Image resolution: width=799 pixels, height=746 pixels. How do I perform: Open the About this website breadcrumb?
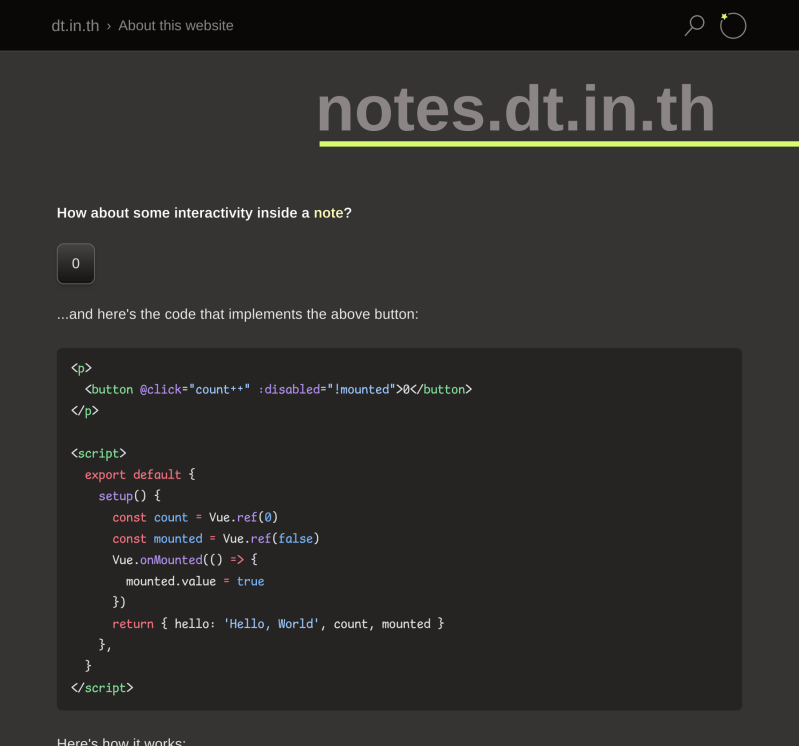point(176,25)
